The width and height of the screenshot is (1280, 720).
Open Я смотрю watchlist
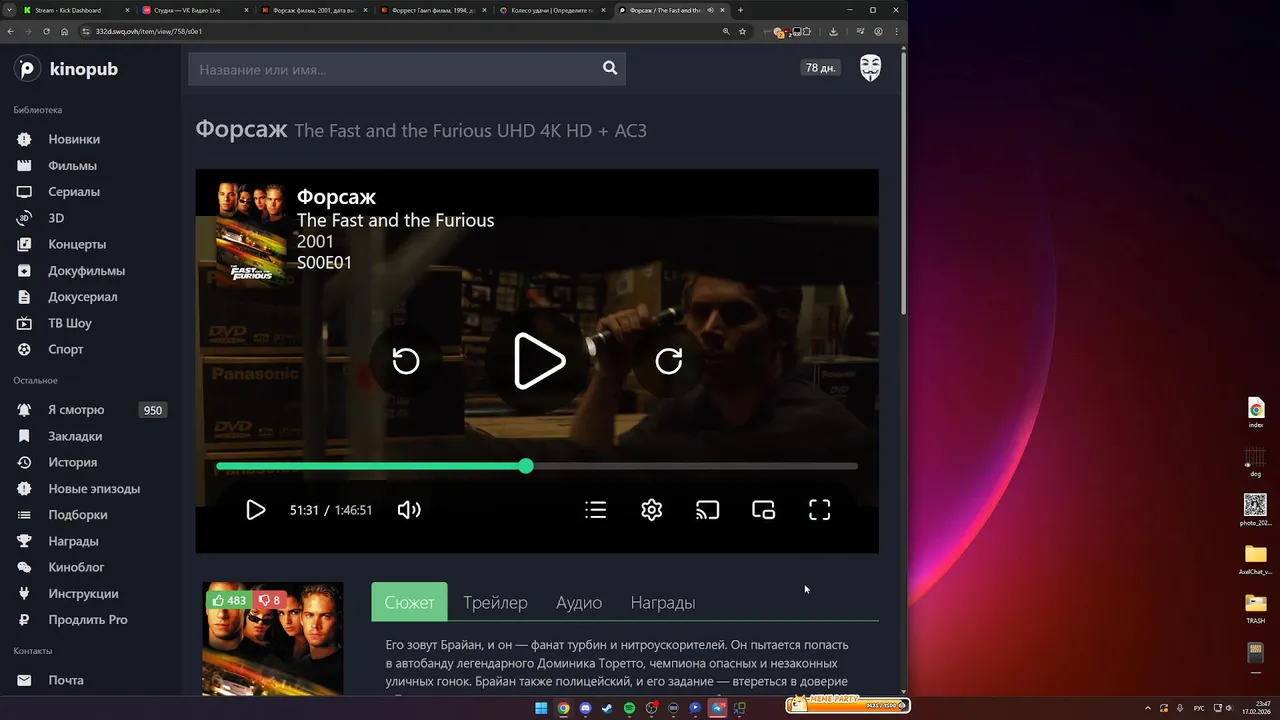point(76,410)
